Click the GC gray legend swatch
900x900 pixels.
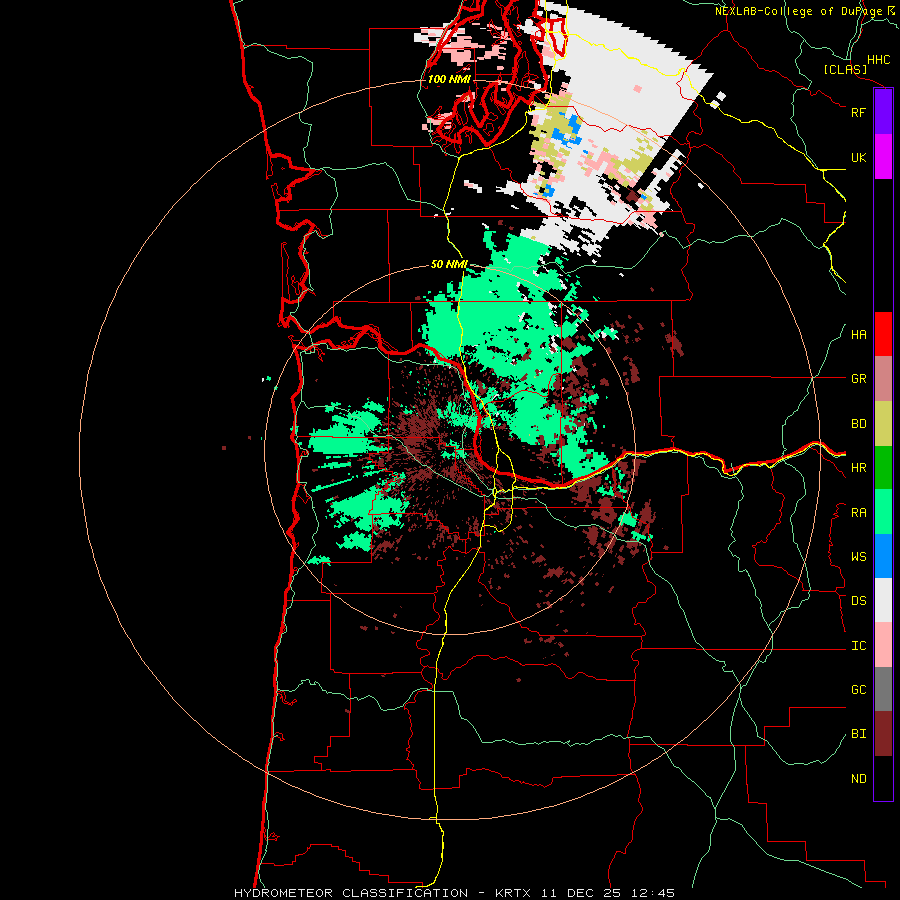(x=883, y=689)
